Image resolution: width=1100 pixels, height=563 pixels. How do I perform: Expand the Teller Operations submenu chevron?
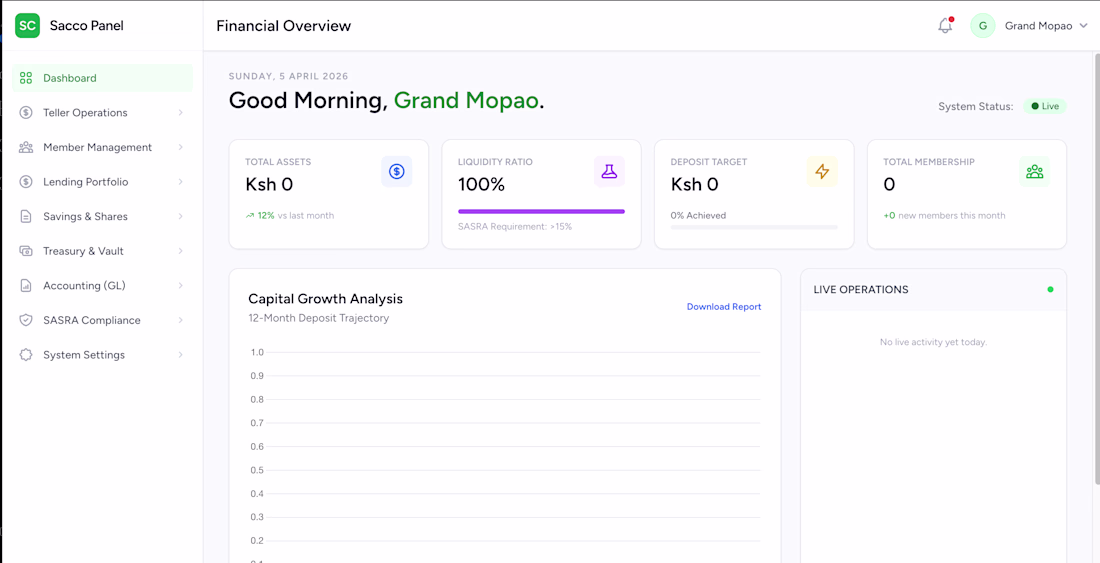click(181, 113)
